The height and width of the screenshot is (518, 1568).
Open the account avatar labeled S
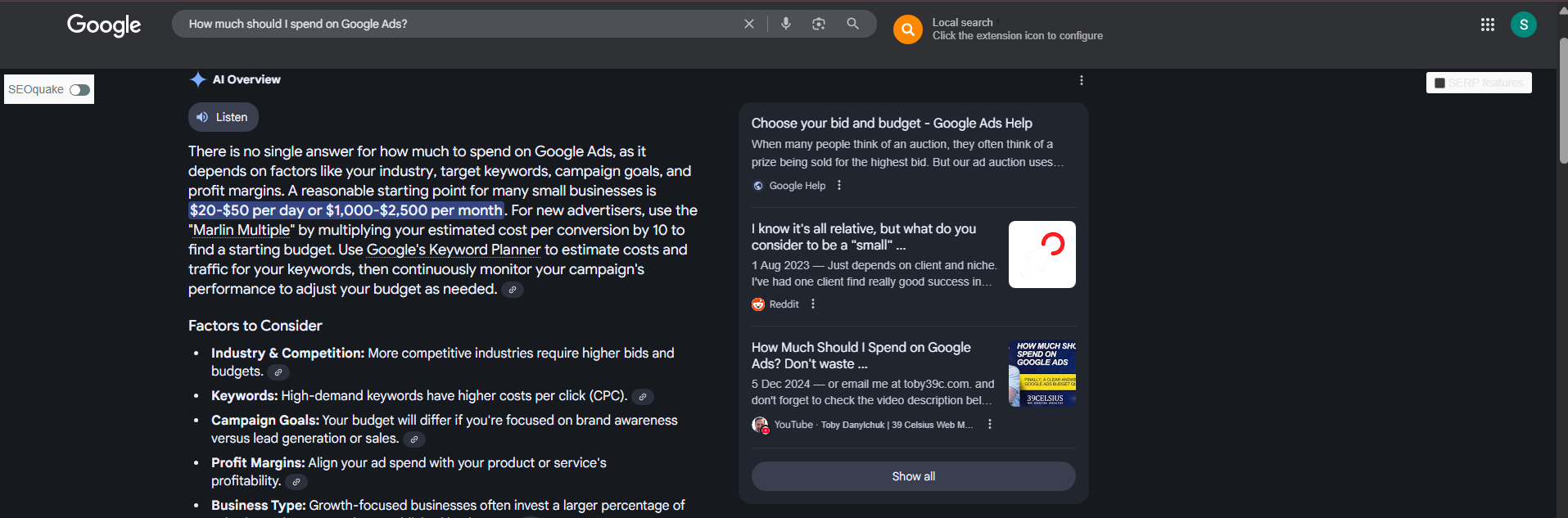(1524, 25)
